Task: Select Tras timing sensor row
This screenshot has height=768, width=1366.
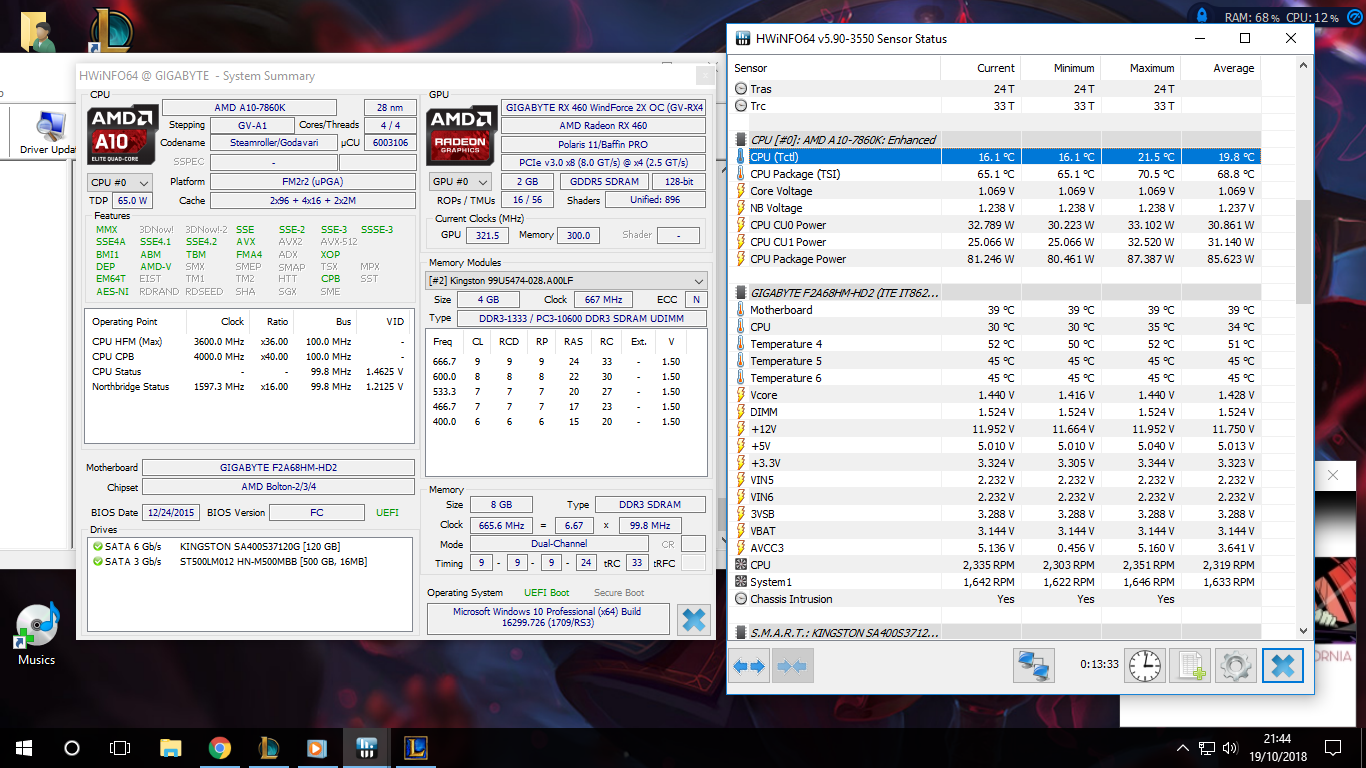Action: 996,89
